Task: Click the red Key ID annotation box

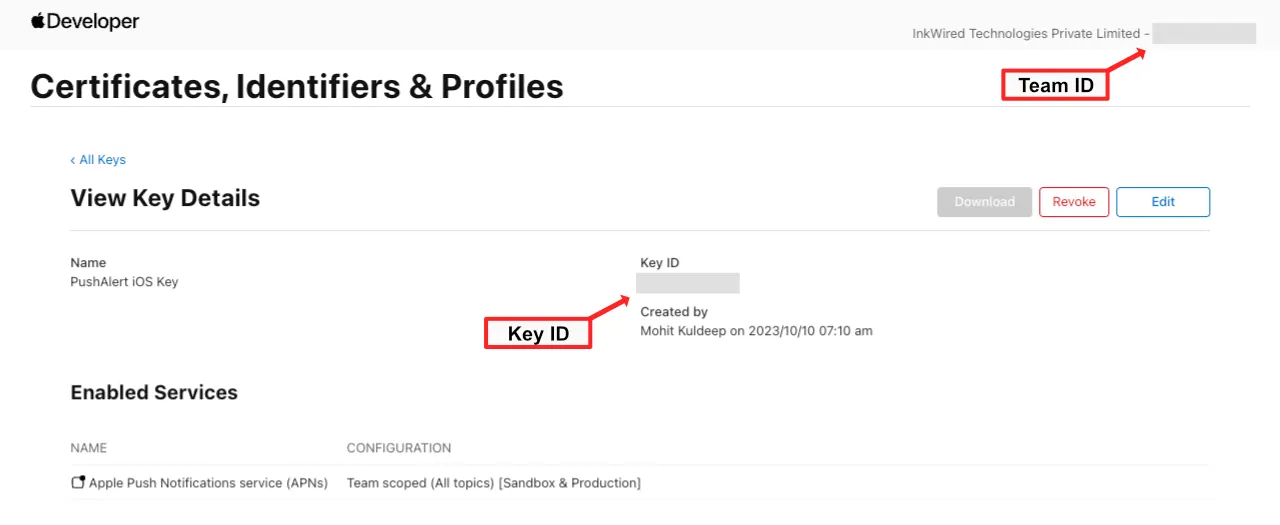Action: tap(538, 334)
